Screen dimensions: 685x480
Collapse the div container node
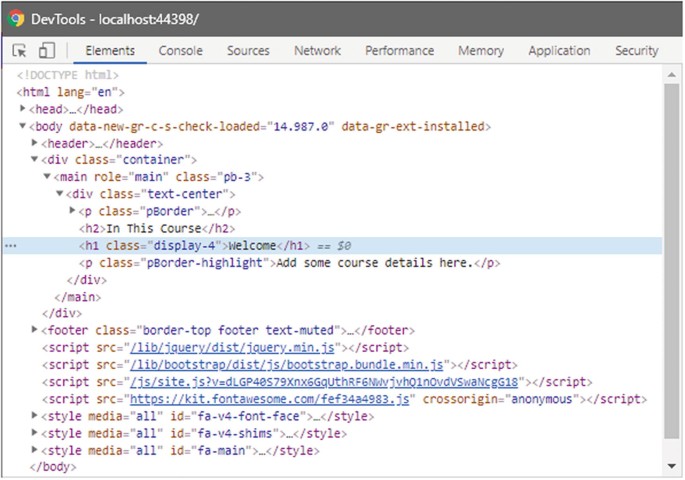pyautogui.click(x=35, y=160)
